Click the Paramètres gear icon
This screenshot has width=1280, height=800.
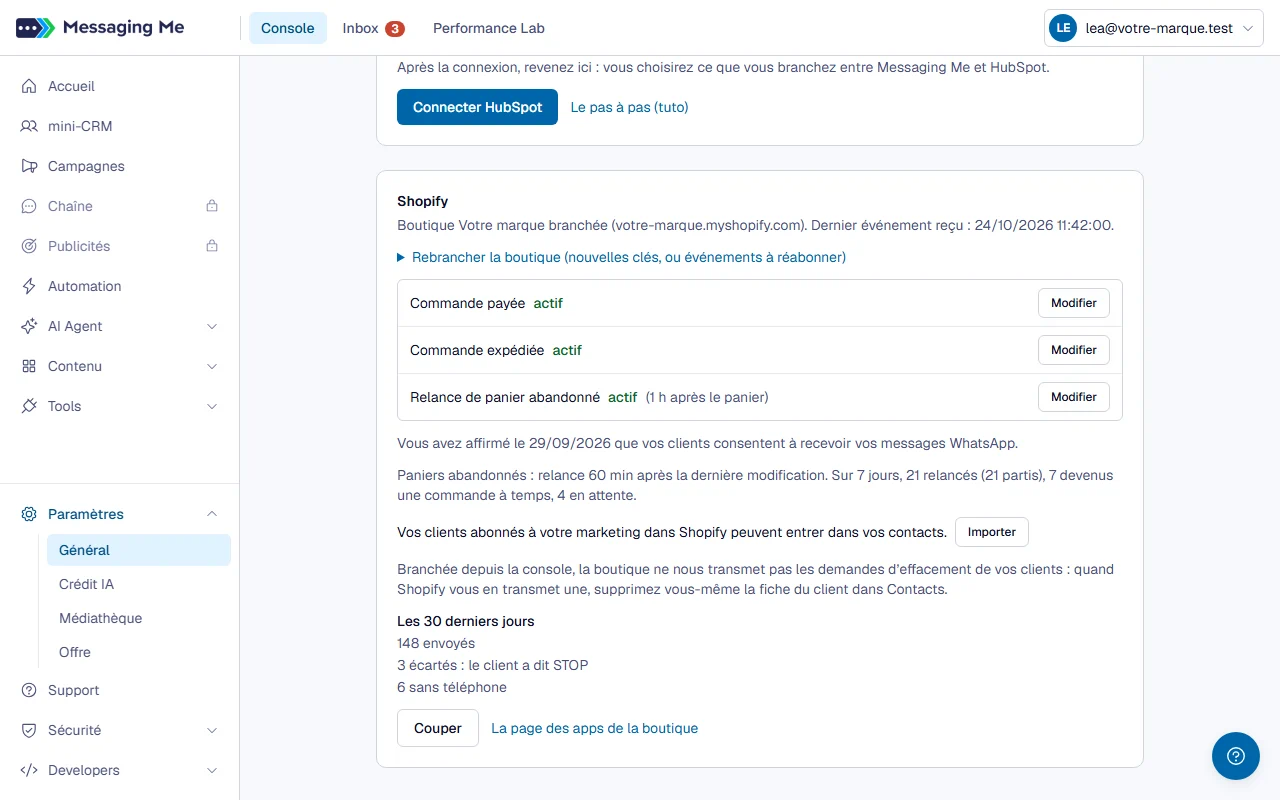(29, 514)
